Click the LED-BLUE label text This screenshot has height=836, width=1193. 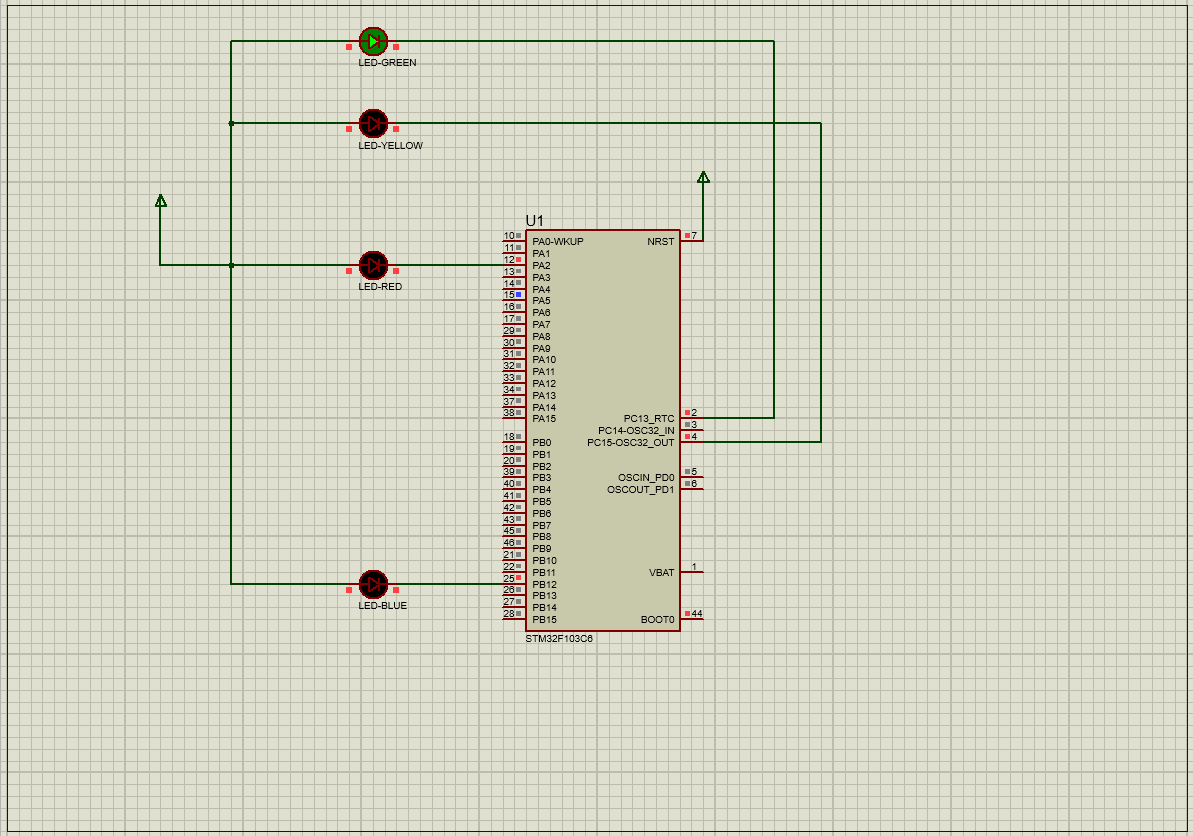(383, 606)
